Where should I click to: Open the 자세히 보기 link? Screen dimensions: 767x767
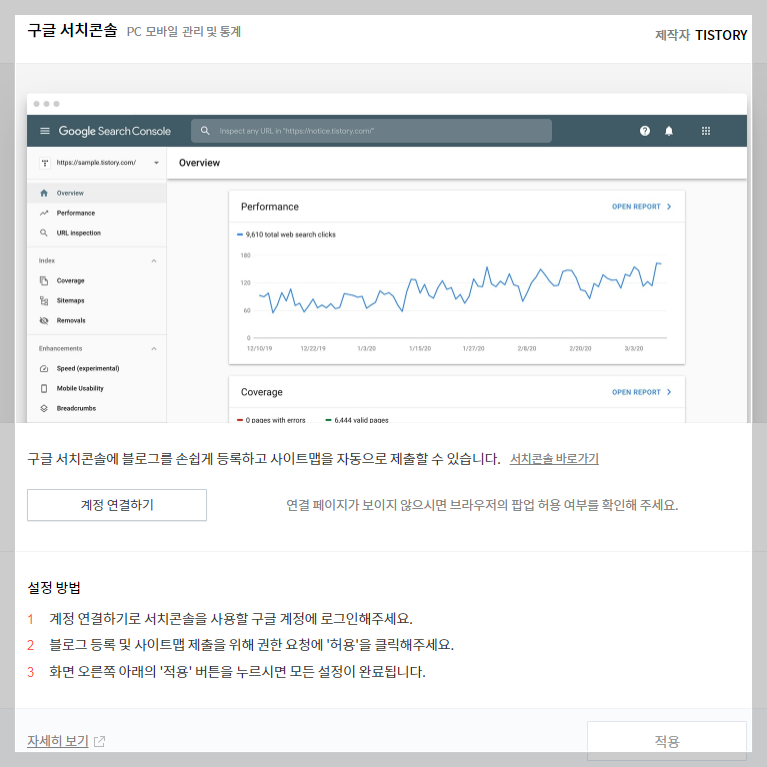[58, 741]
